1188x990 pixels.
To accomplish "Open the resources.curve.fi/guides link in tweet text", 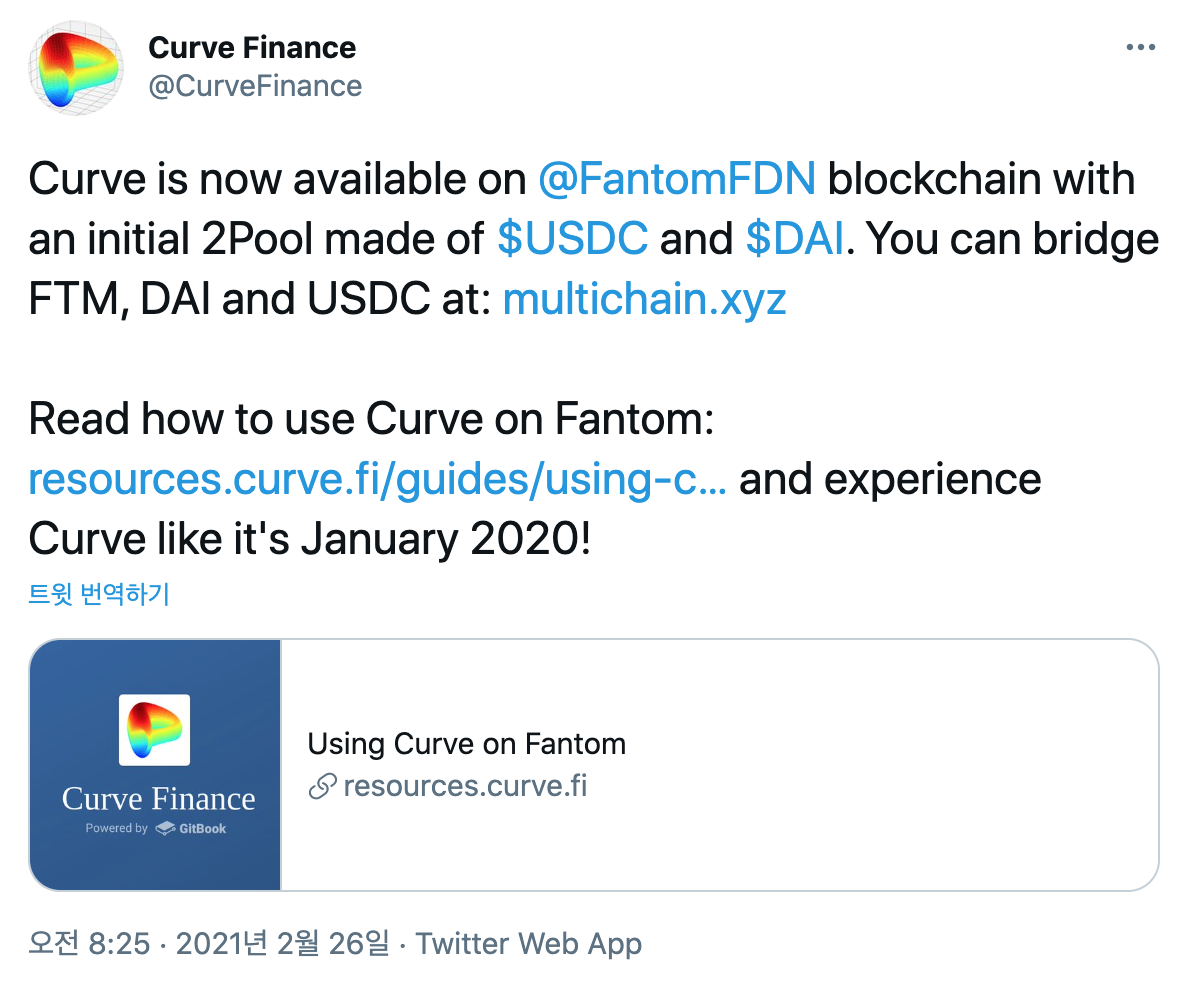I will tap(378, 479).
